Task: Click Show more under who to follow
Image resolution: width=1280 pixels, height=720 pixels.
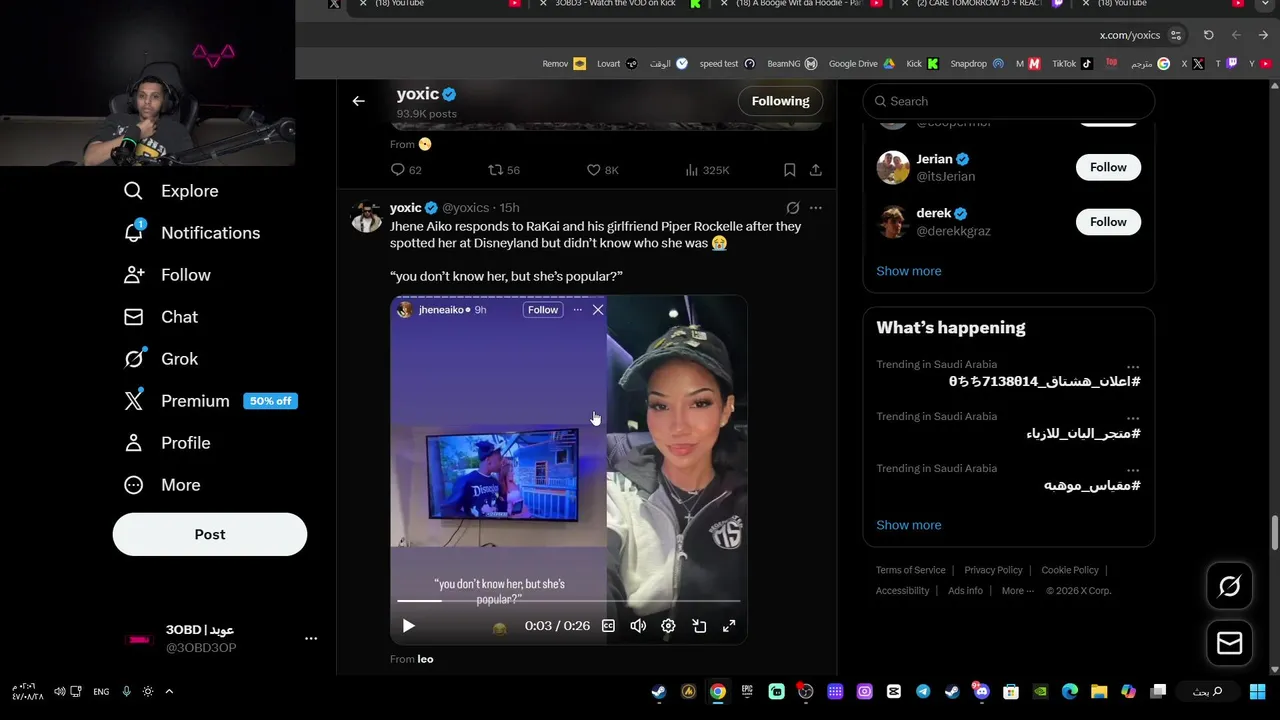Action: point(909,271)
